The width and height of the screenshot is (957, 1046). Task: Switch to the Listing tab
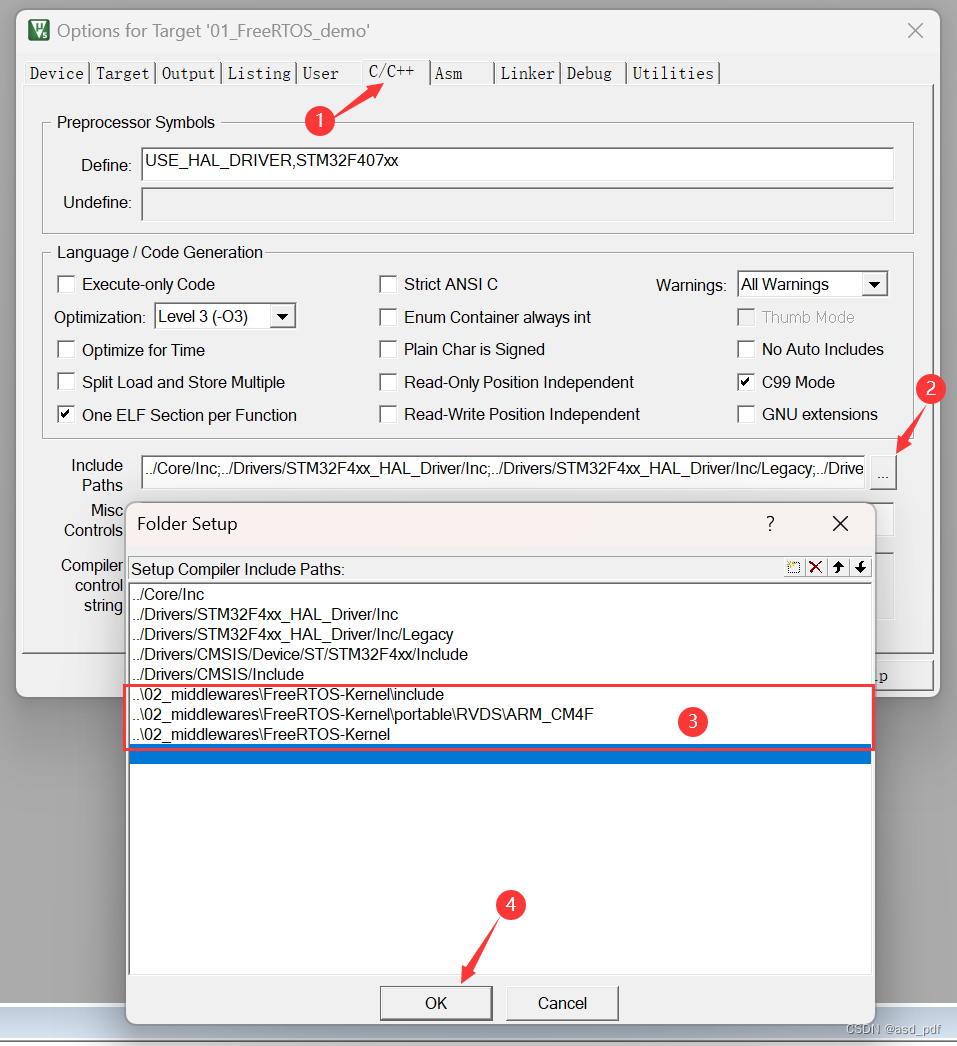click(259, 73)
